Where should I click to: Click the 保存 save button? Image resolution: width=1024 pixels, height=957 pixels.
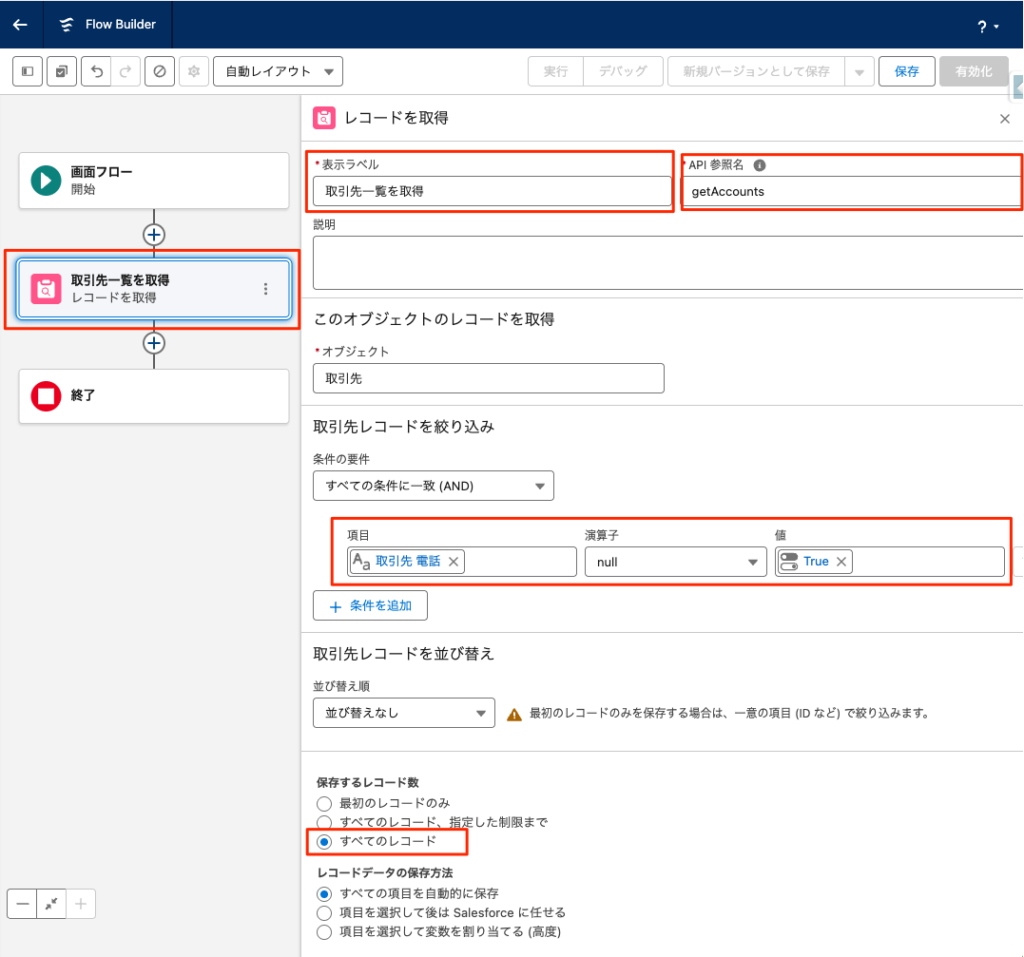pos(906,72)
